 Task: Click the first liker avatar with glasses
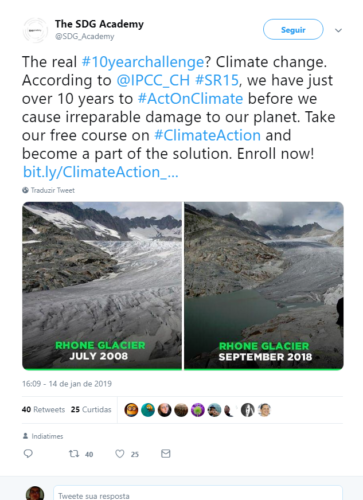tap(131, 410)
